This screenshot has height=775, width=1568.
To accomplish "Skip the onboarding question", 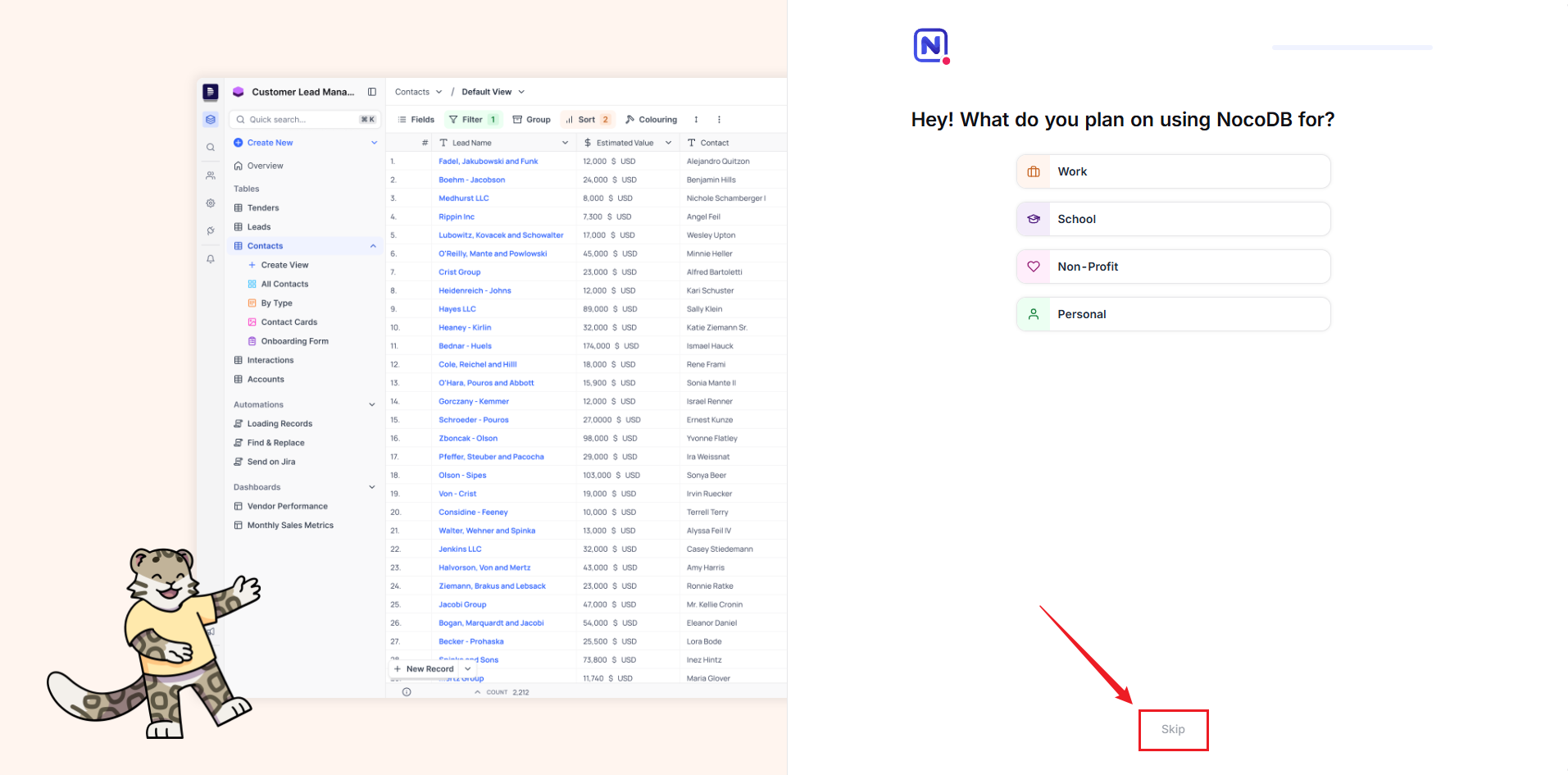I will pos(1173,729).
